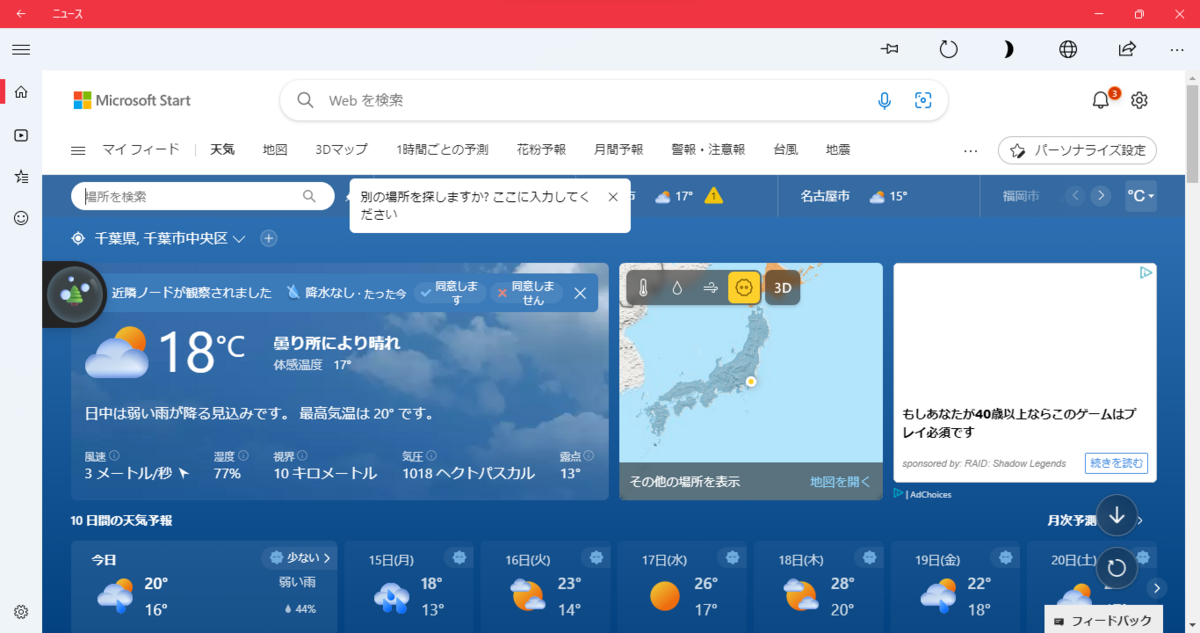Add location with plus icon

pyautogui.click(x=269, y=238)
